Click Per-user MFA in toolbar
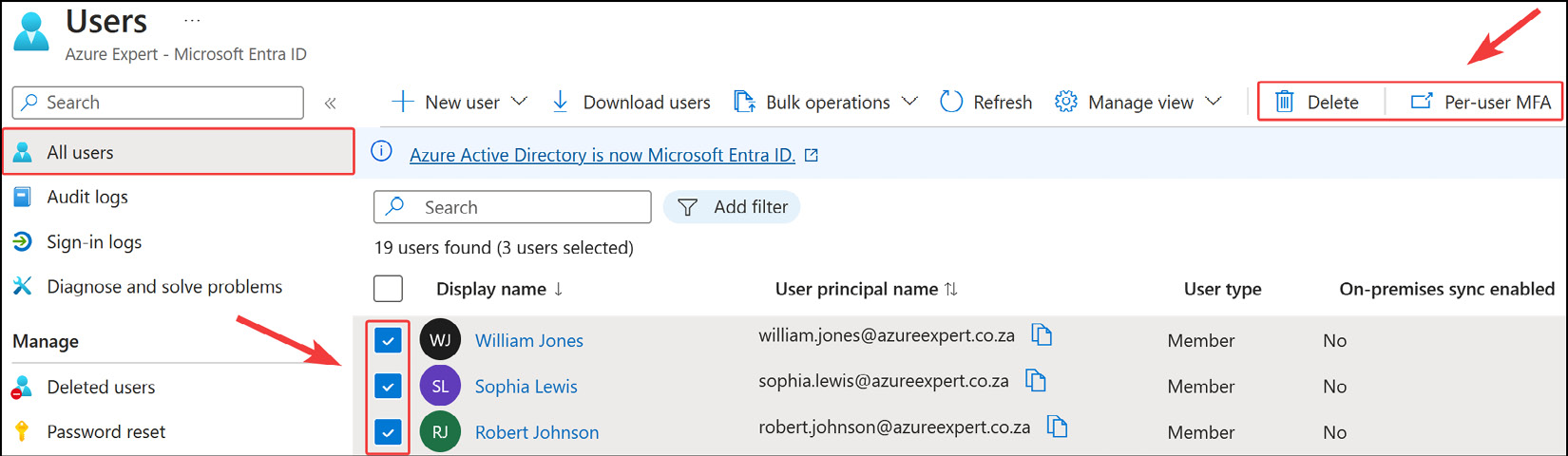Viewport: 1568px width, 456px height. pyautogui.click(x=1481, y=103)
